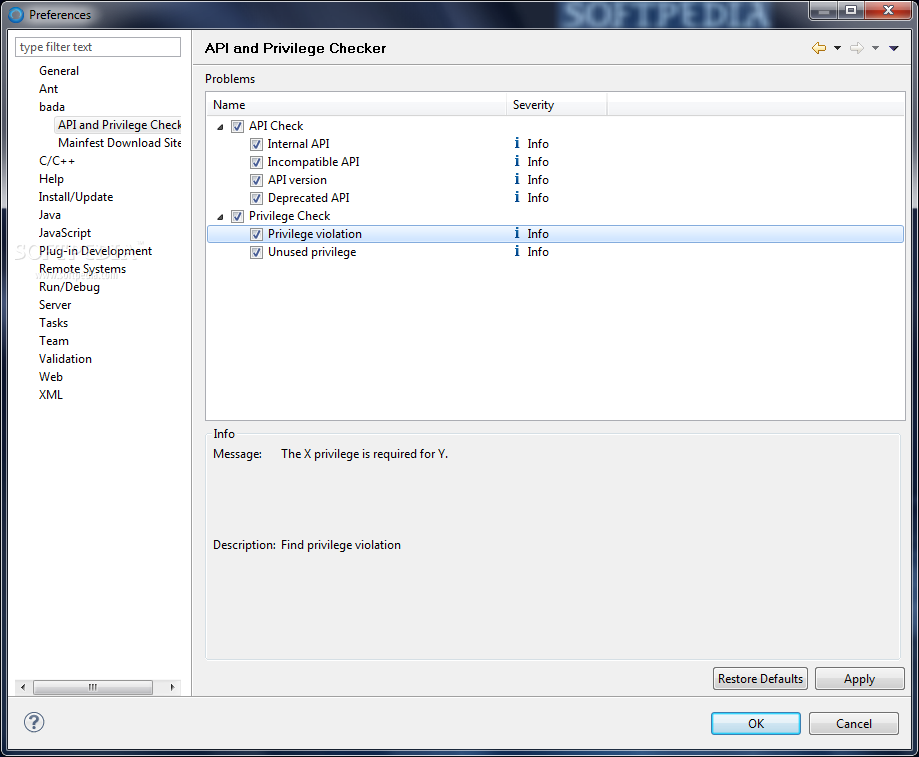Click the forward navigation arrow icon
This screenshot has width=919, height=757.
coord(857,48)
